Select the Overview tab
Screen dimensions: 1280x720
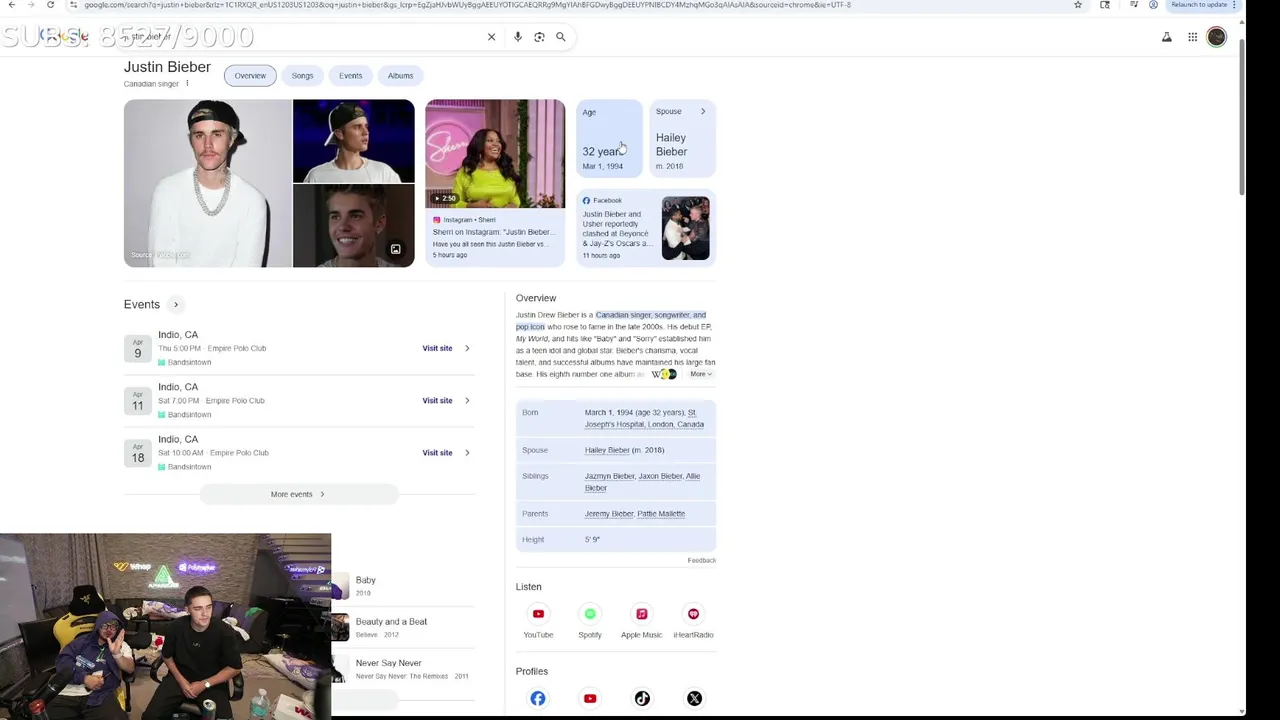(x=250, y=76)
